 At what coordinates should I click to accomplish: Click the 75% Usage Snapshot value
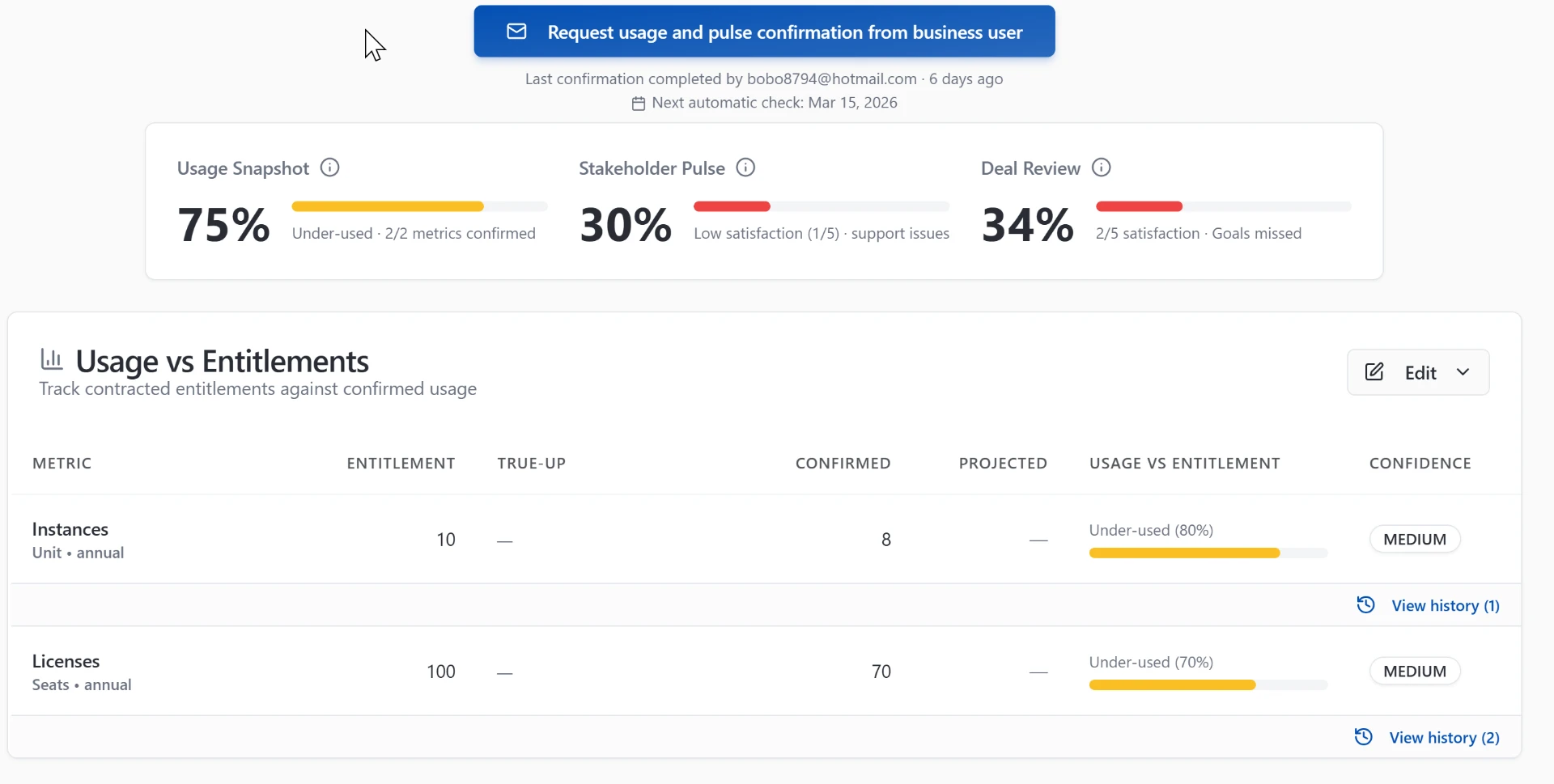point(223,224)
